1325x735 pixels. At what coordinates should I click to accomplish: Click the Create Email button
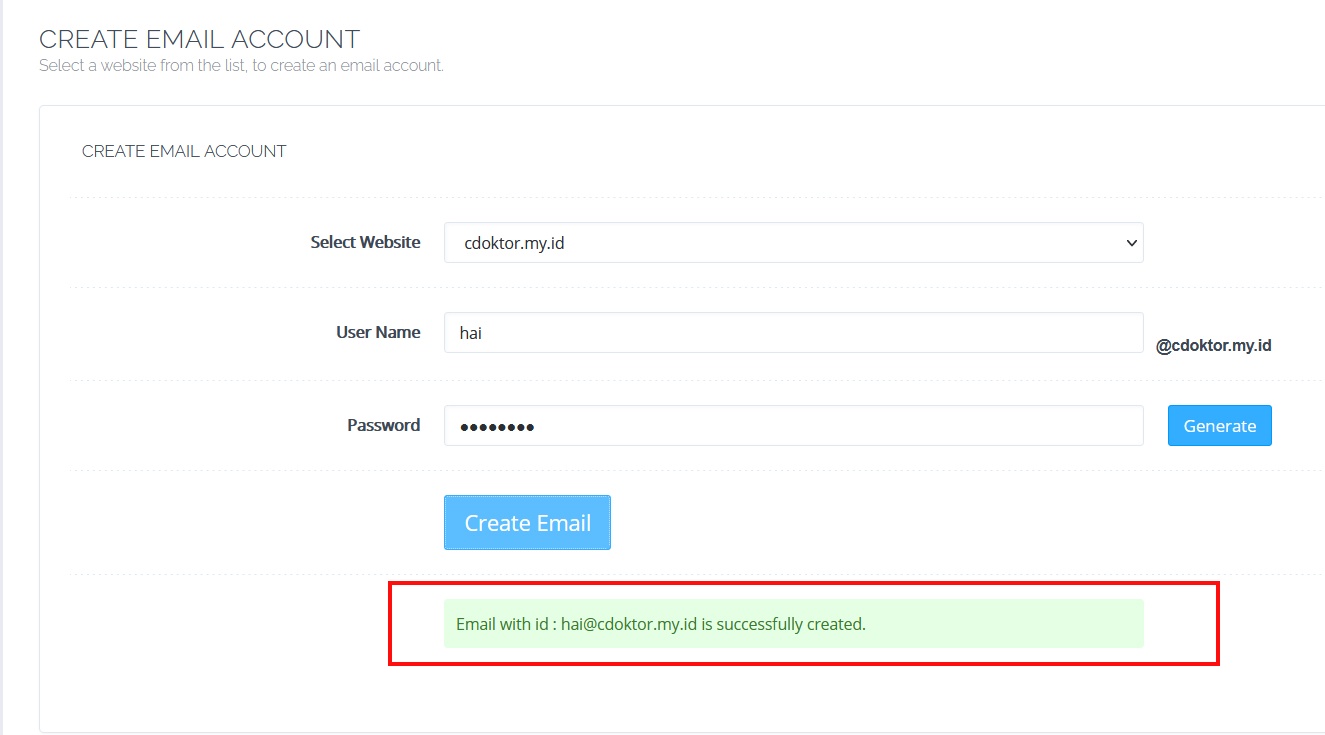(527, 521)
